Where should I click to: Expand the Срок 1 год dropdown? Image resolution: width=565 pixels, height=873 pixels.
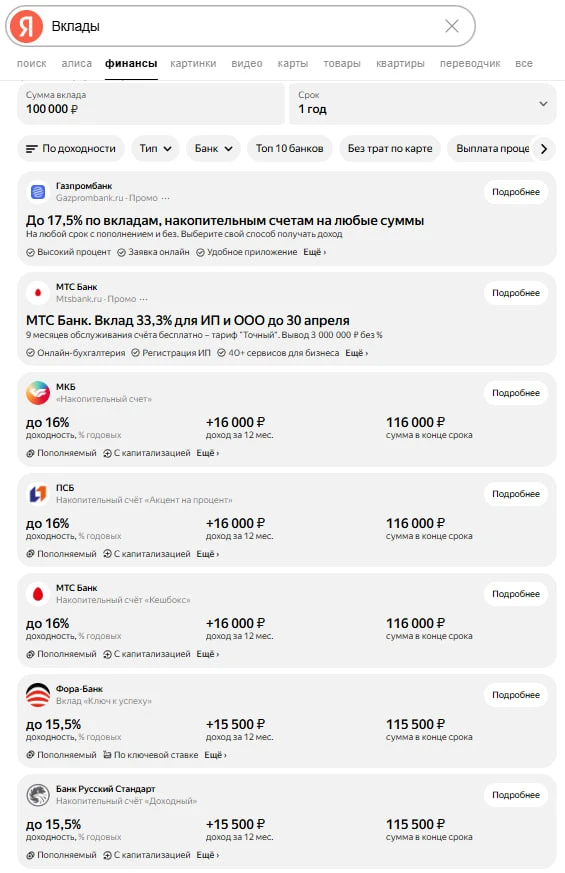[x=422, y=104]
